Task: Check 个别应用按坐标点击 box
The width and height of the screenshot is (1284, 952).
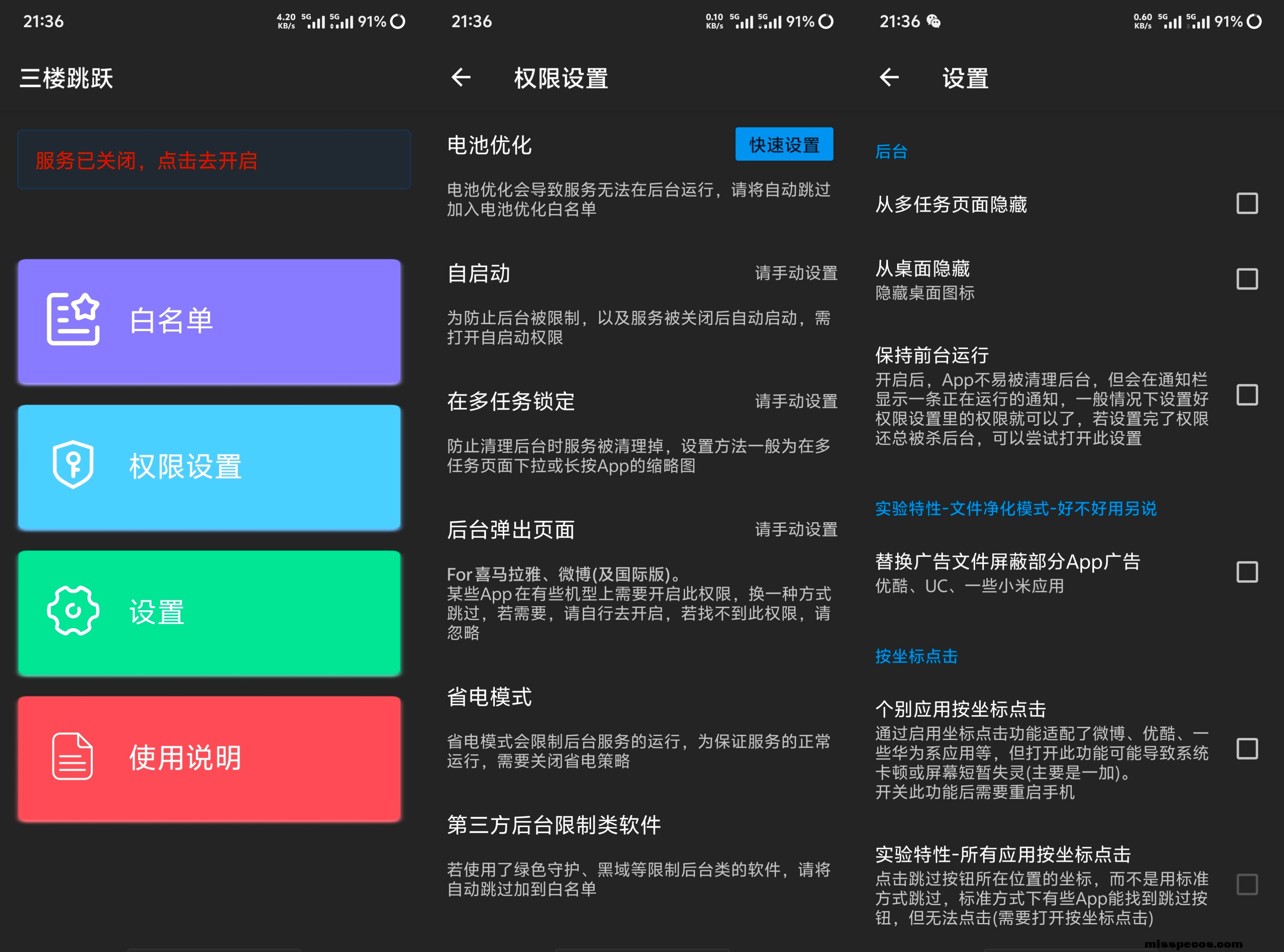Action: click(x=1247, y=749)
